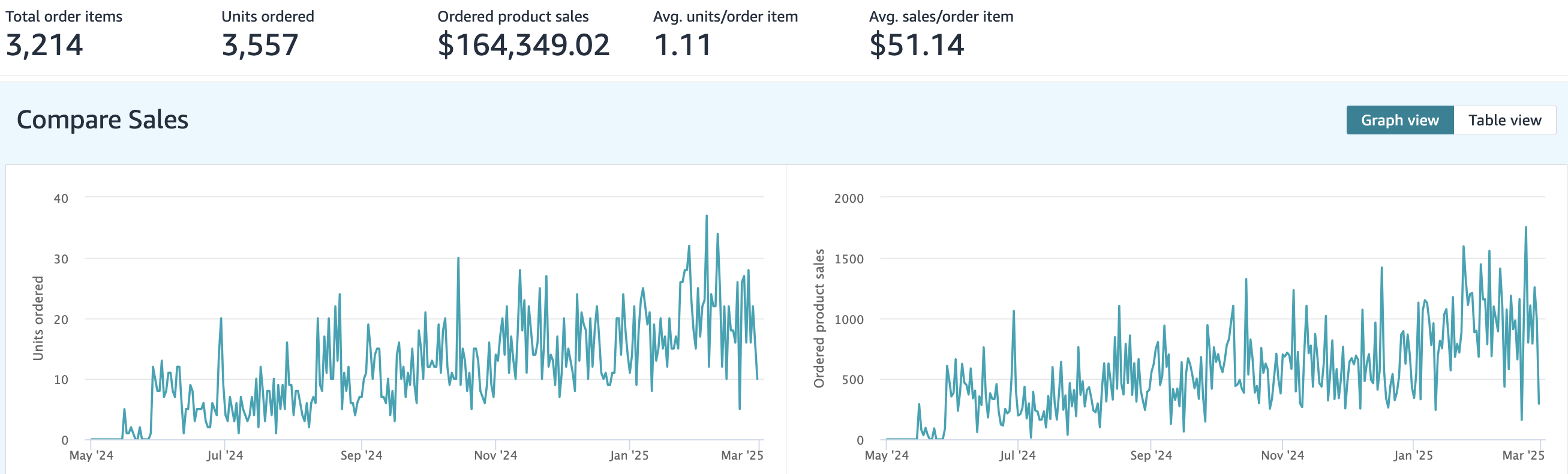This screenshot has width=1568, height=474.
Task: Click Jan '25 on the sales chart axis
Action: click(x=1413, y=455)
